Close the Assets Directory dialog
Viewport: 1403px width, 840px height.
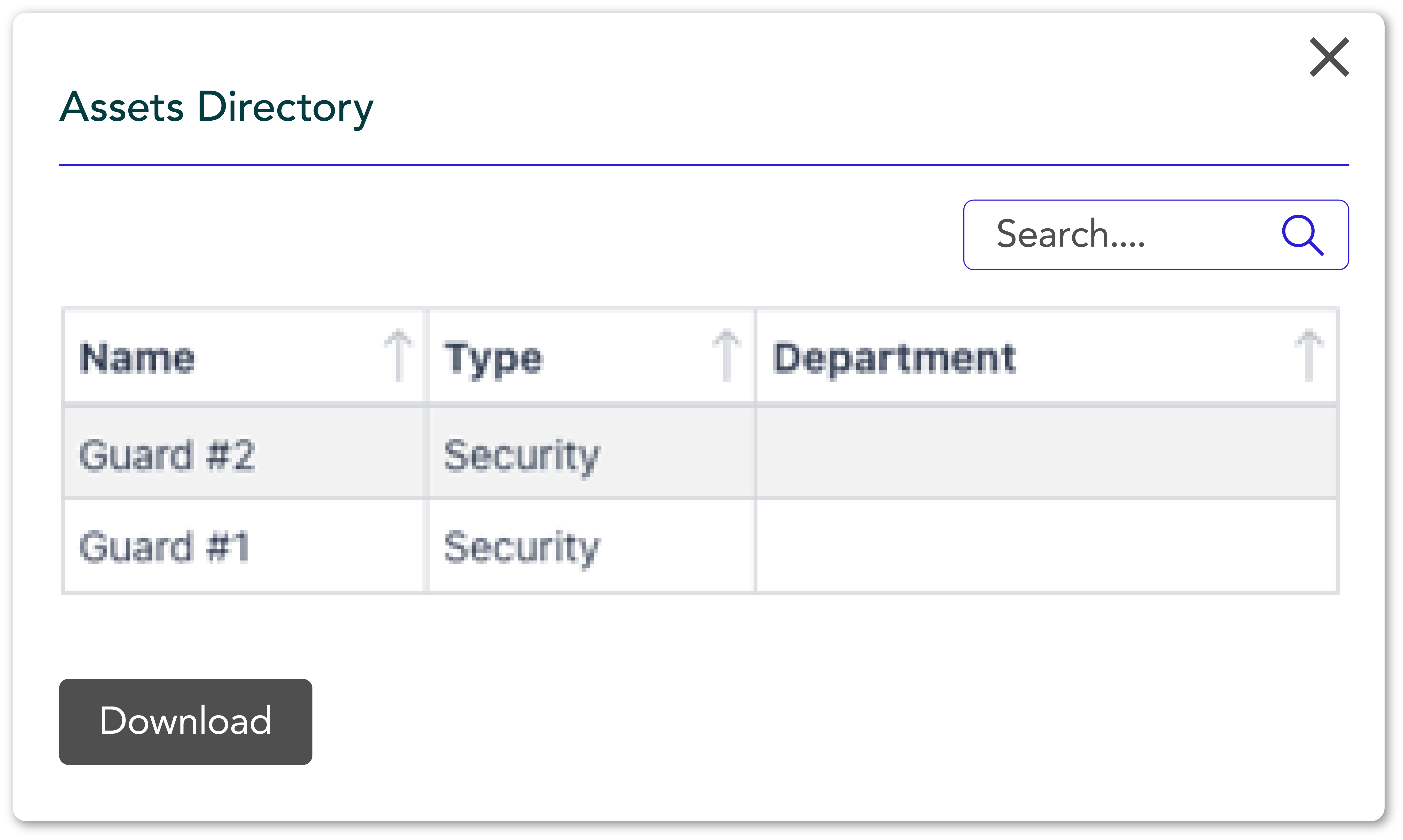(x=1329, y=57)
